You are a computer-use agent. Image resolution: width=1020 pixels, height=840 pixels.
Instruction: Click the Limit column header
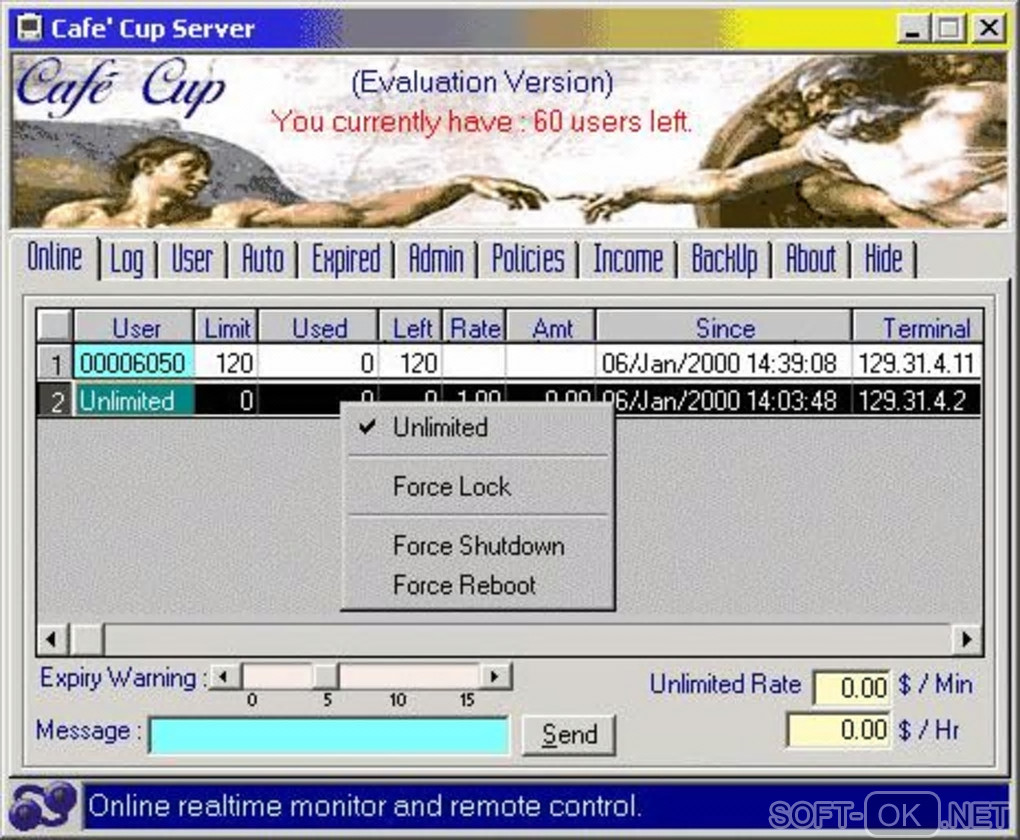226,327
